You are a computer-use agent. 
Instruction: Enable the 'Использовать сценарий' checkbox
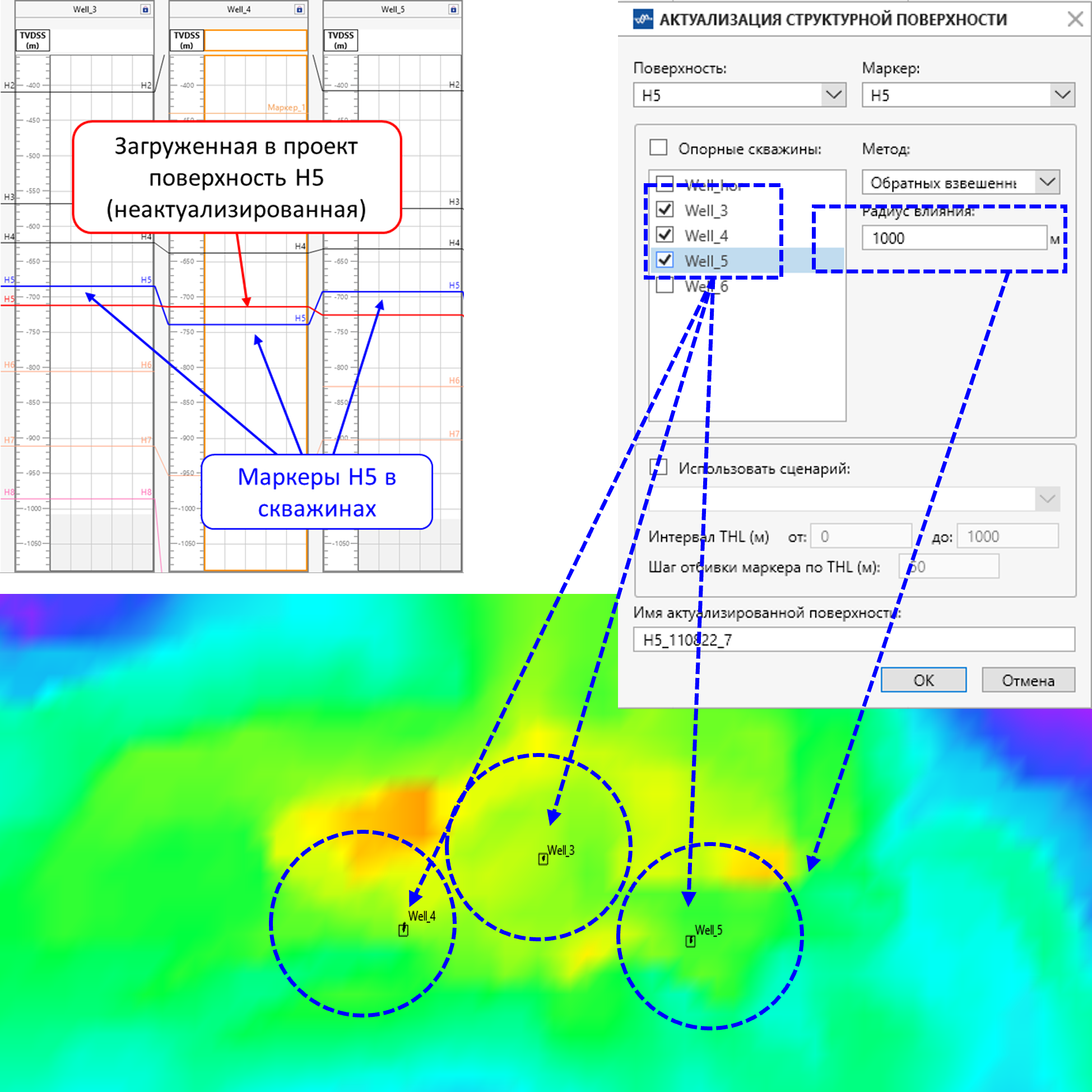tap(658, 467)
